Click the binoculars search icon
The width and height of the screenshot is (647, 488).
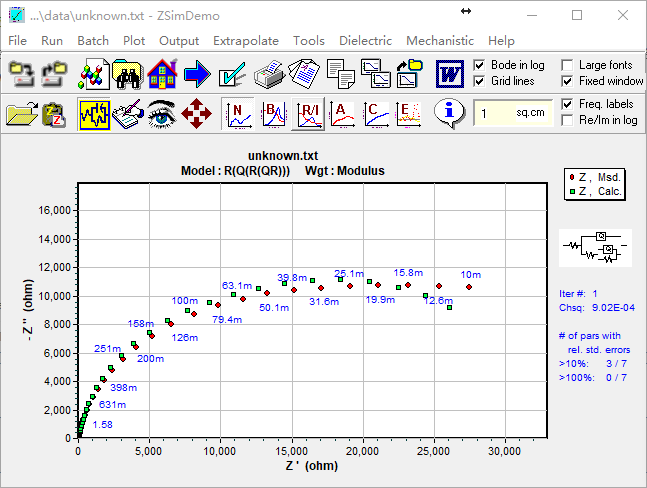pyautogui.click(x=128, y=74)
